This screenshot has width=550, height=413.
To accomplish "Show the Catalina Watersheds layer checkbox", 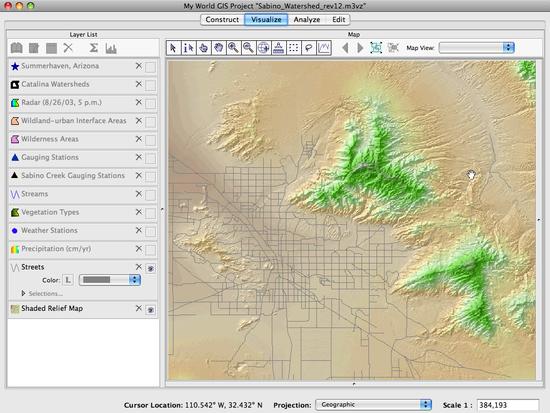I will [150, 85].
